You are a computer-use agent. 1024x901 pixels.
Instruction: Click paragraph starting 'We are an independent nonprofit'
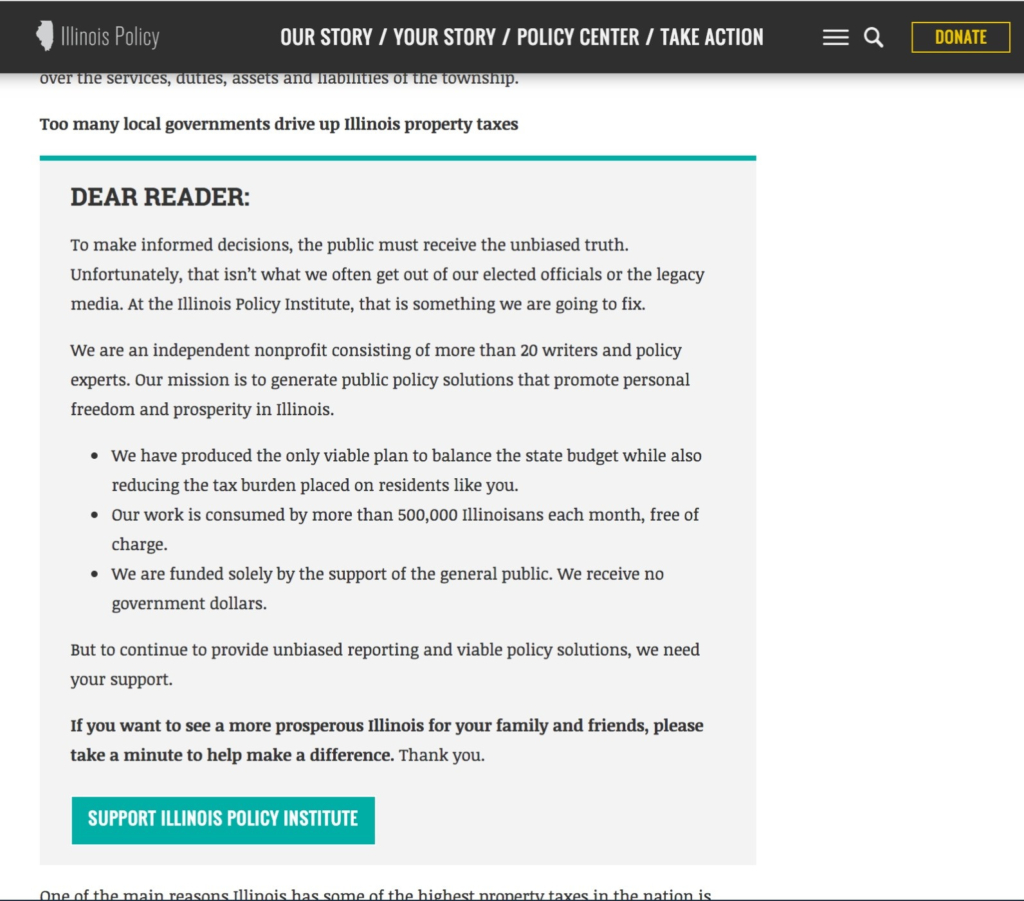tap(380, 379)
